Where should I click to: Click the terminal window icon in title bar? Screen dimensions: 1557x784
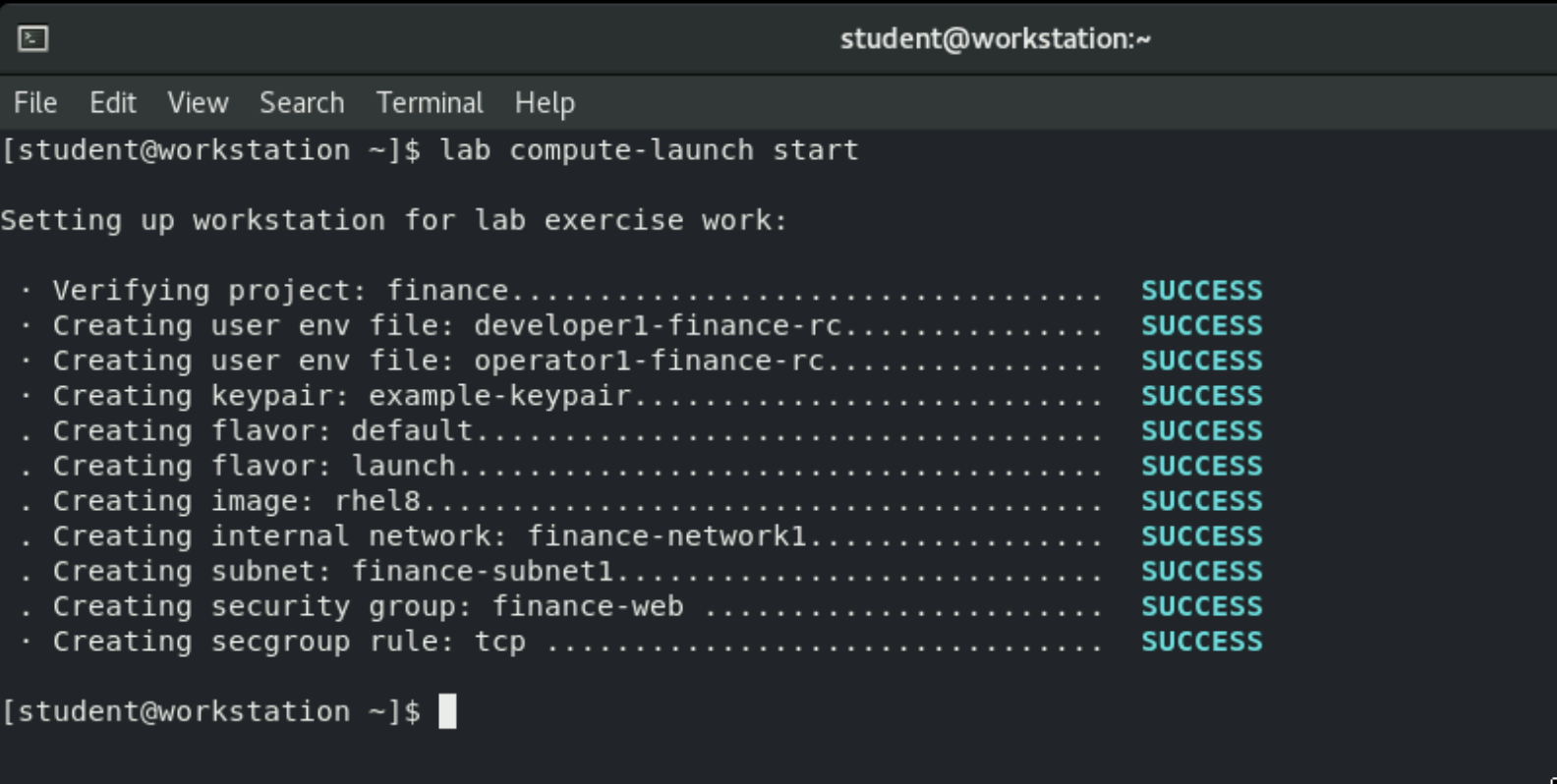(x=32, y=38)
